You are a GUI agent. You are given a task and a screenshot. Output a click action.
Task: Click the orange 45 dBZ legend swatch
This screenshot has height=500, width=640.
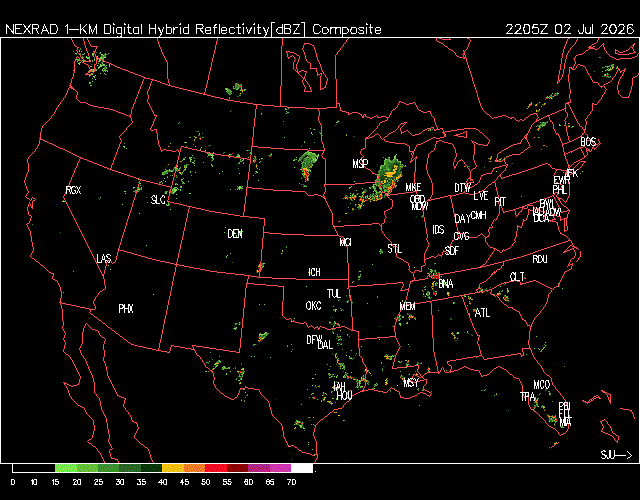coord(195,468)
